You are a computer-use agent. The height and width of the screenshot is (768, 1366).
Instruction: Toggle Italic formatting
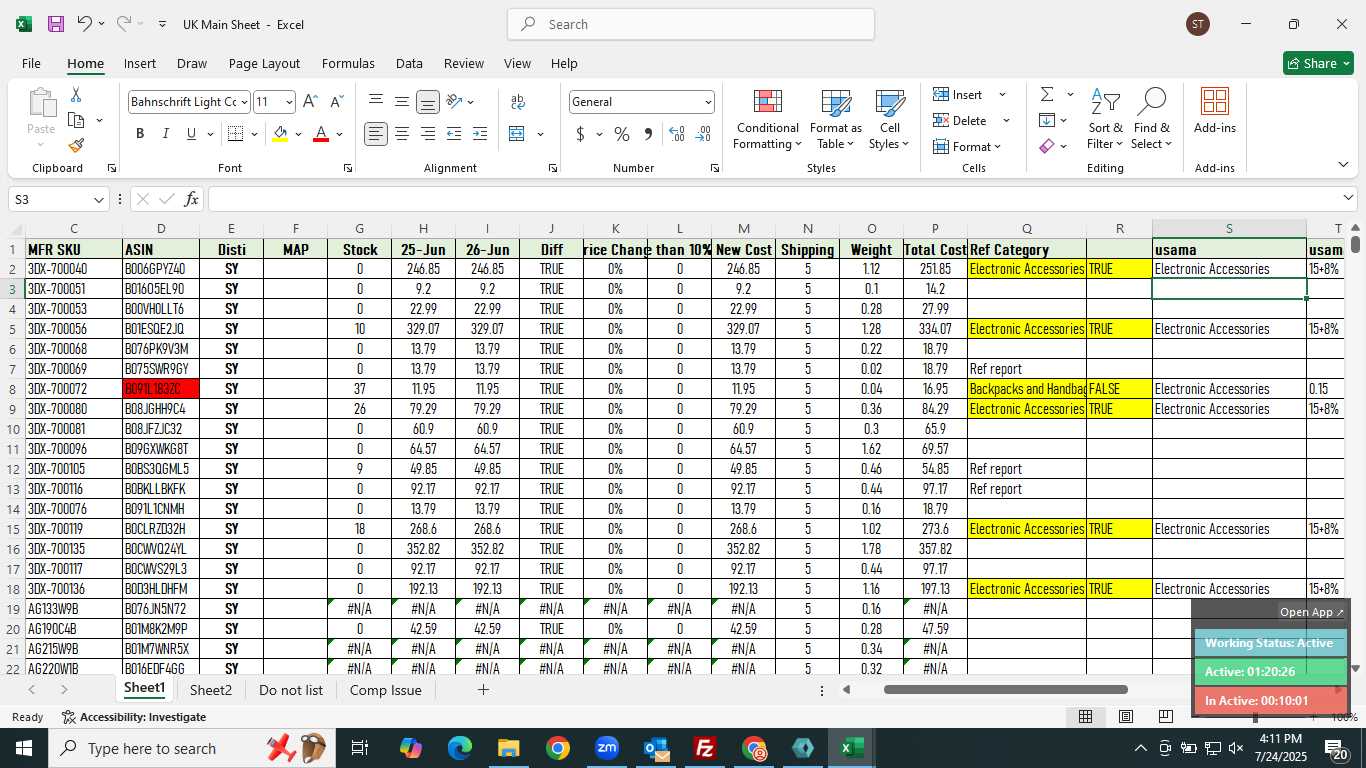click(x=166, y=134)
